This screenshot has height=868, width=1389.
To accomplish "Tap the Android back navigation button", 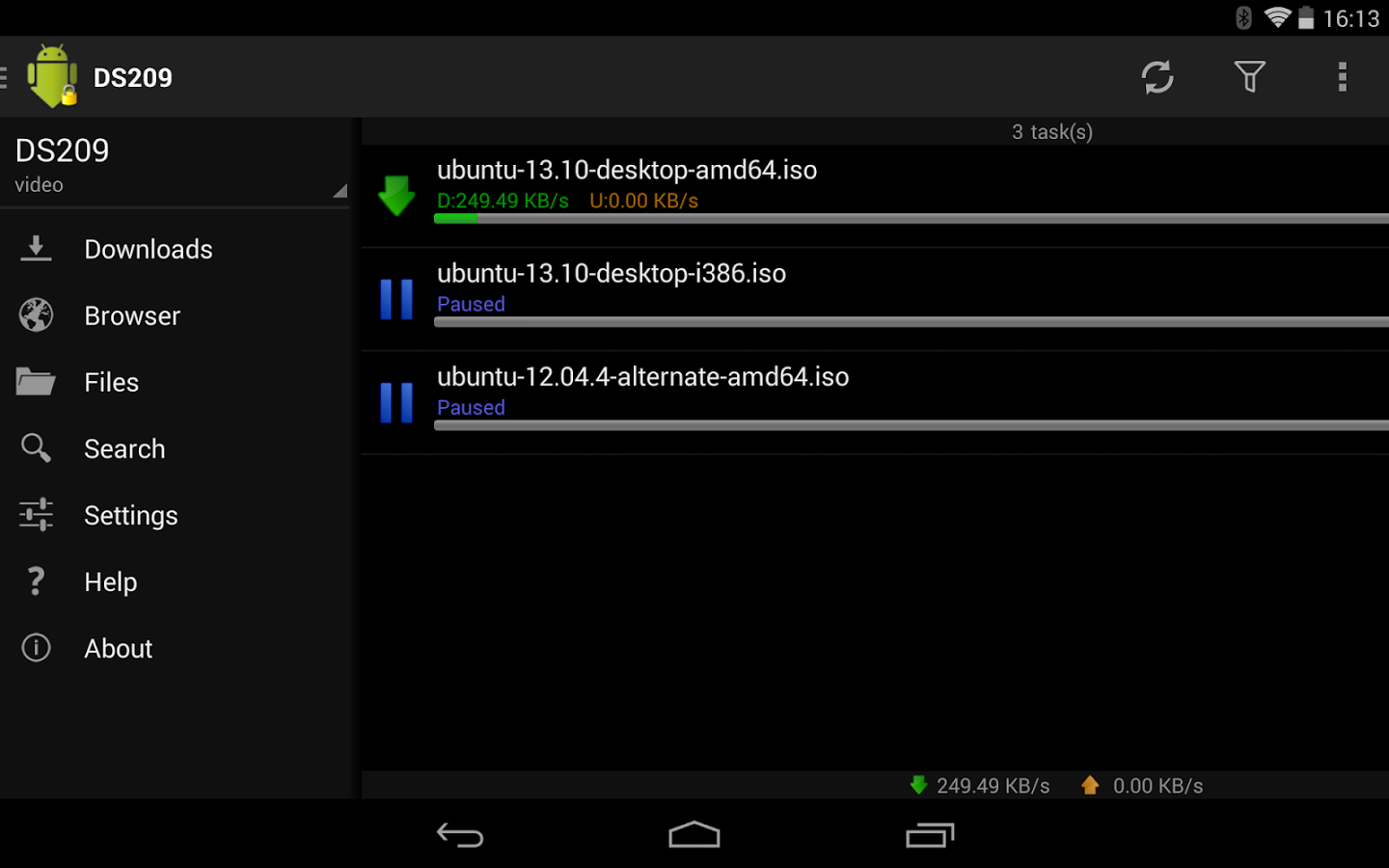I will (460, 834).
